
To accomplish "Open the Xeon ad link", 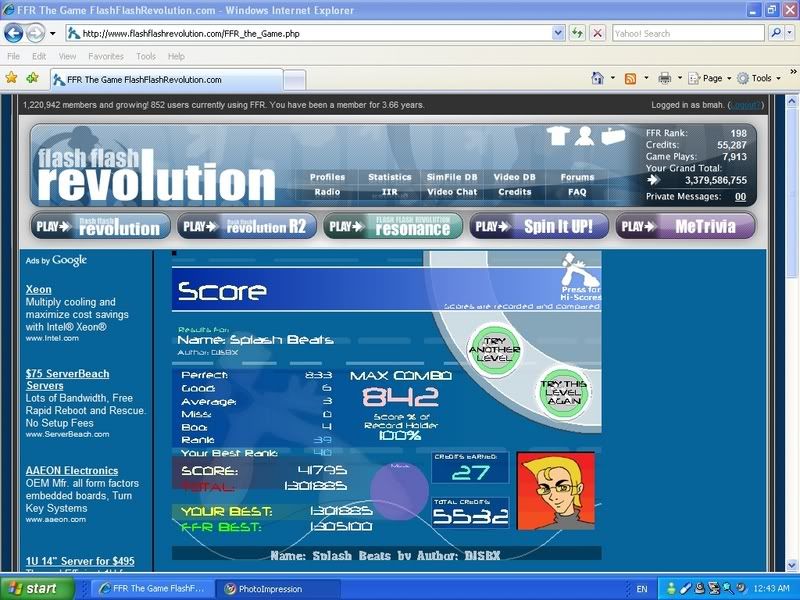I will pos(38,290).
